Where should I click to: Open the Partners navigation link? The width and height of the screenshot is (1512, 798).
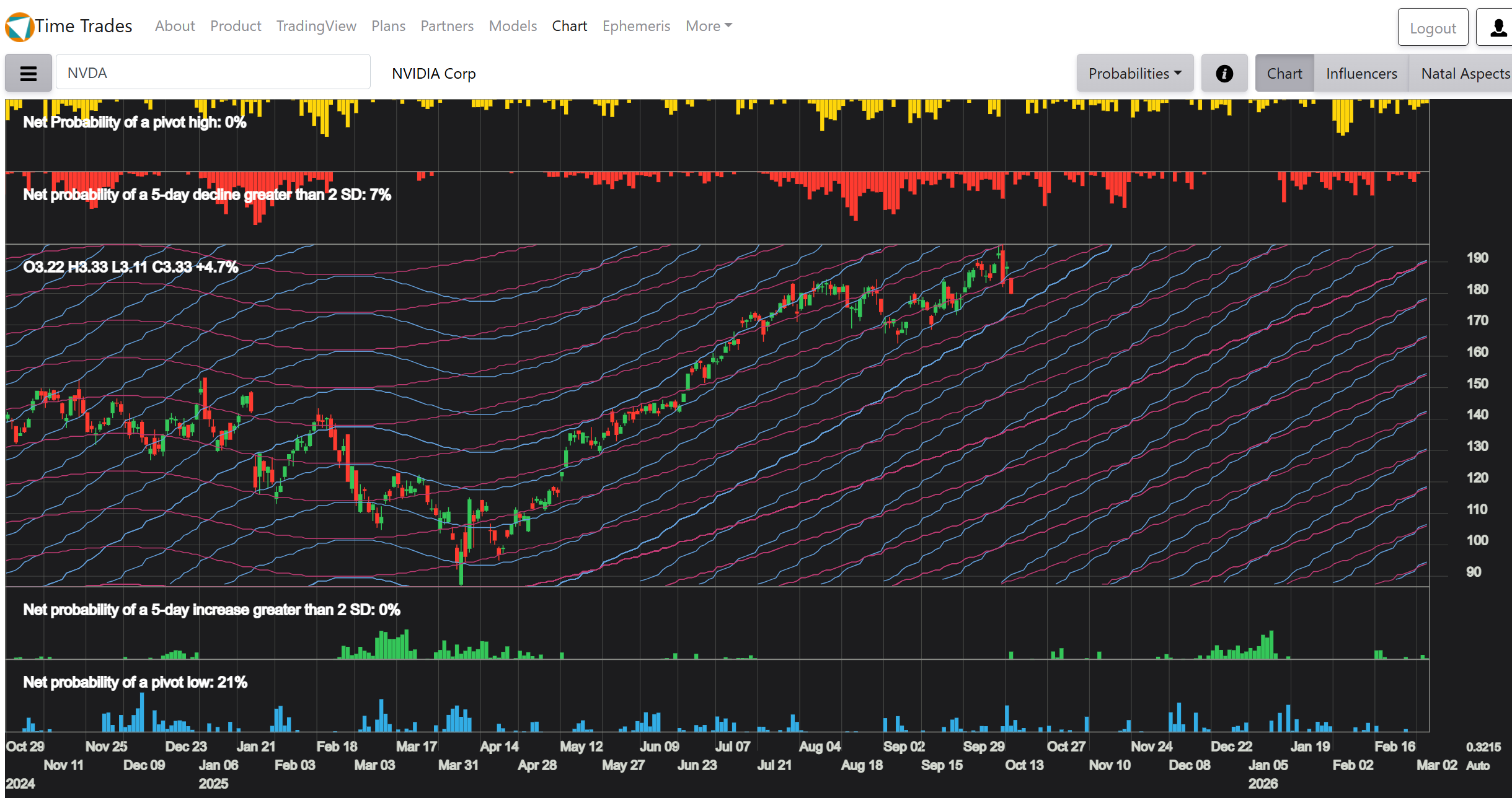(446, 26)
